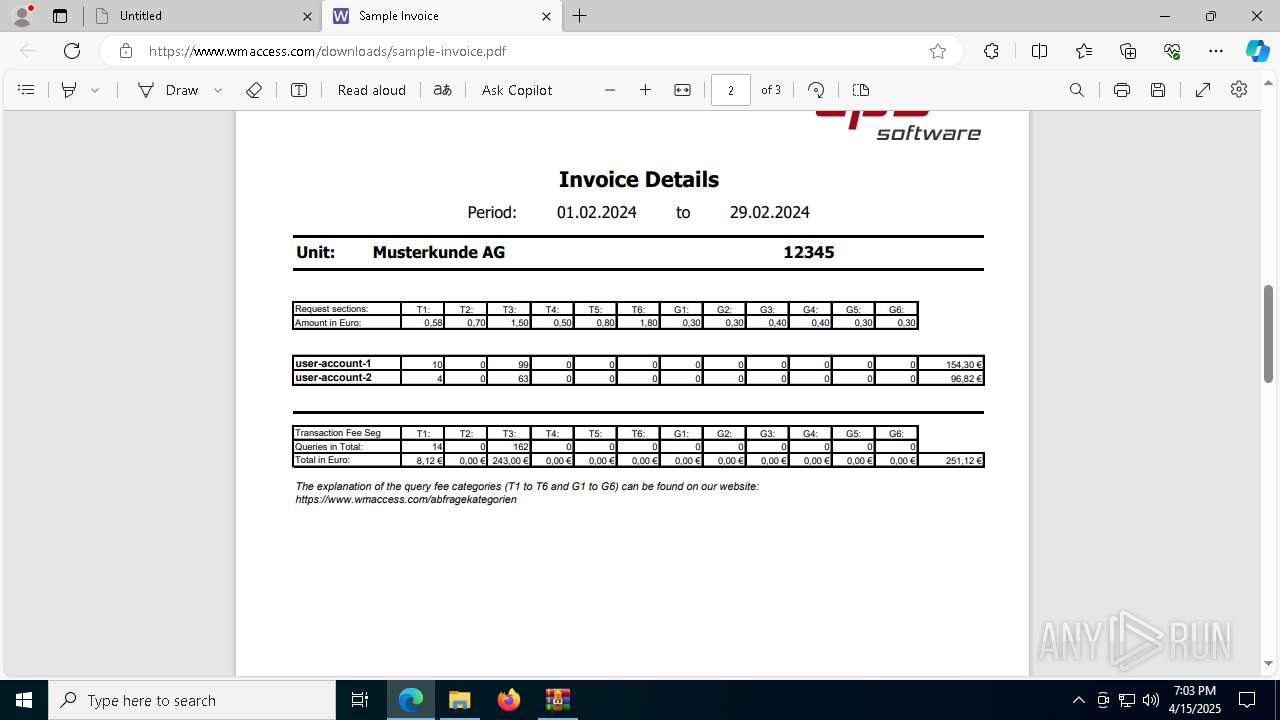Screen dimensions: 1280x720
Task: Click the PDF vertical scrollbar thumb
Action: click(1269, 333)
